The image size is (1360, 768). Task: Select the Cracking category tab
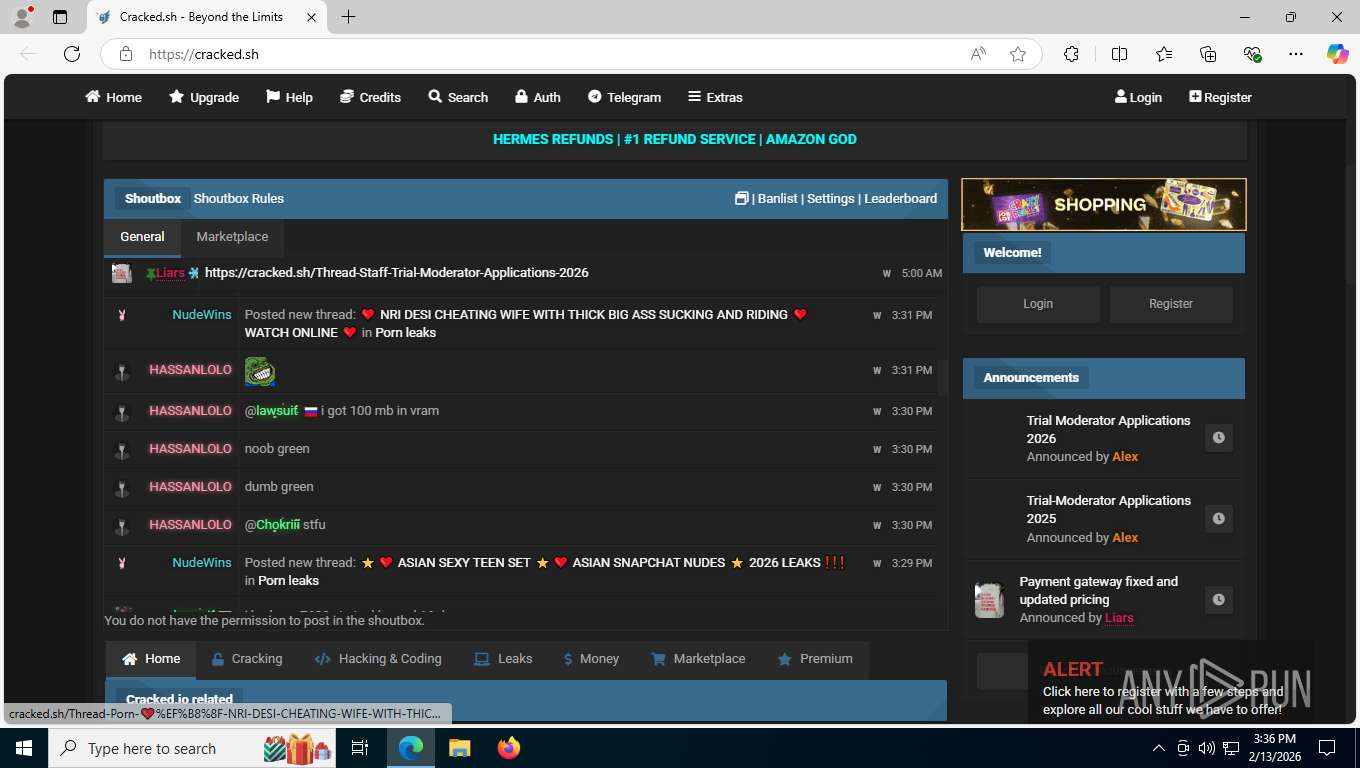coord(247,659)
